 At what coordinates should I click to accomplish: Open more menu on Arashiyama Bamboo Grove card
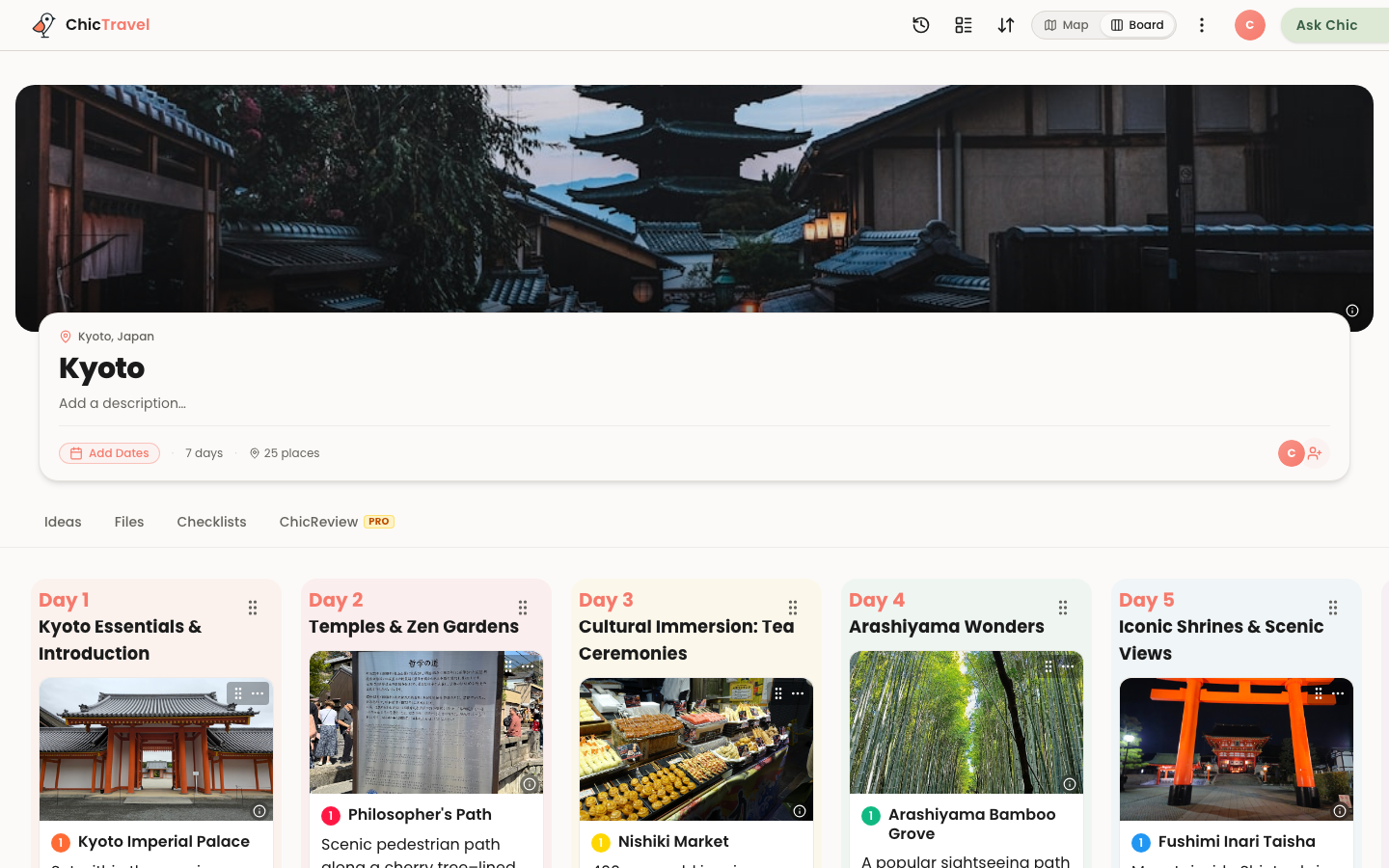[x=1068, y=666]
